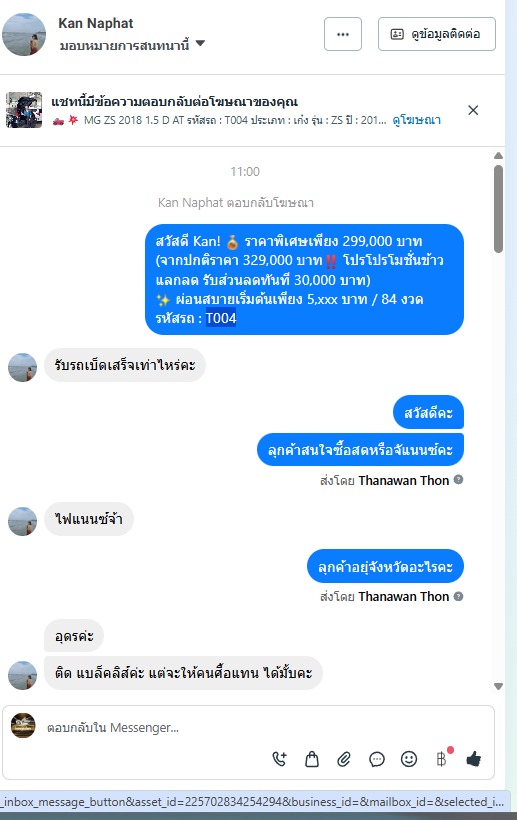Open the ดูโฆษณา link
This screenshot has height=820, width=517.
417,120
